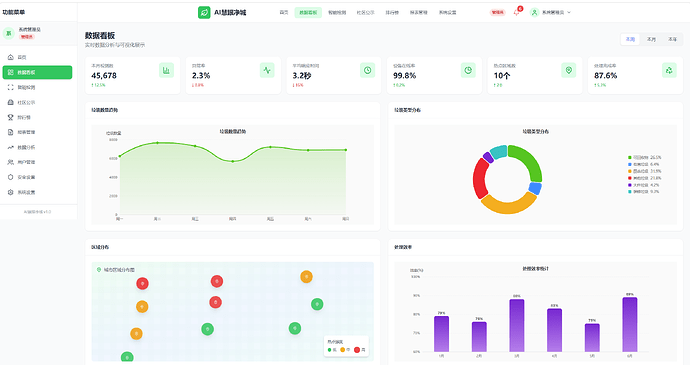Click the red segment of the donut chart
690x365 pixels.
point(480,178)
